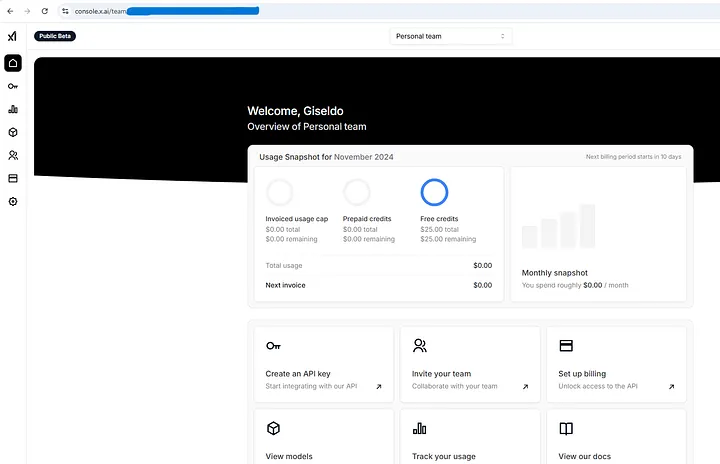Open the Invite your team card
This screenshot has width=720, height=464.
(x=470, y=364)
